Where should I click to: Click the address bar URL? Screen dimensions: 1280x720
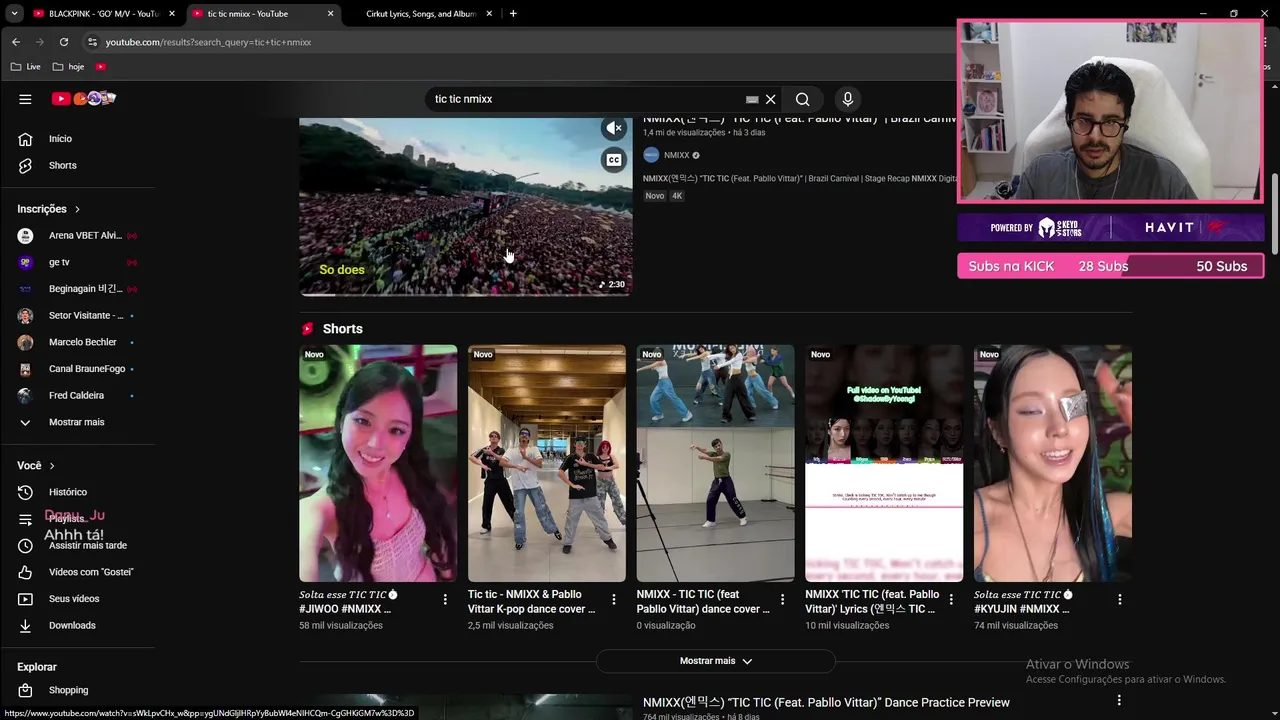208,42
